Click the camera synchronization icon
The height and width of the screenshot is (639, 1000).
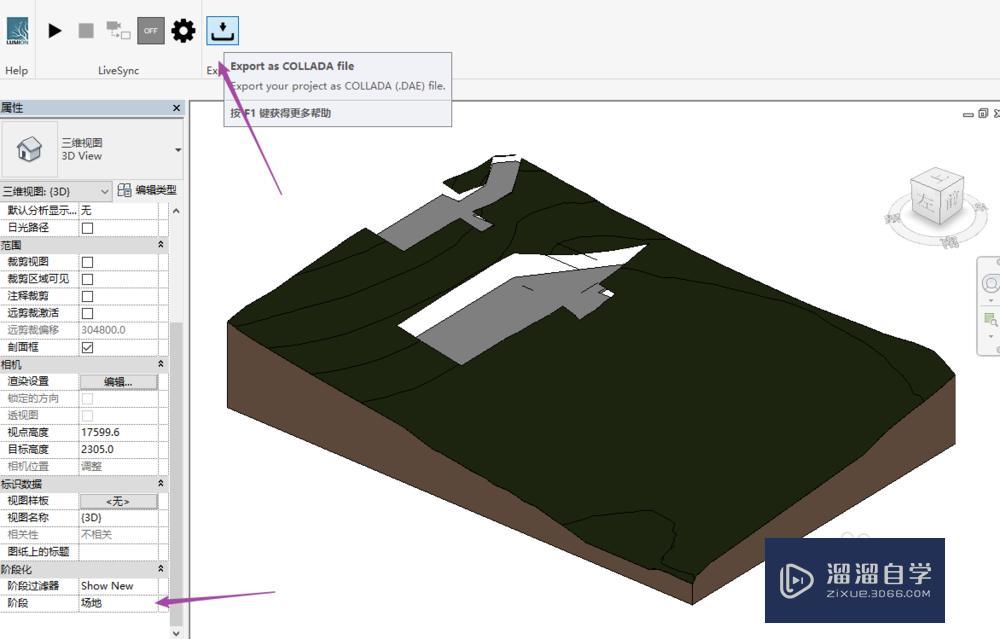point(118,30)
